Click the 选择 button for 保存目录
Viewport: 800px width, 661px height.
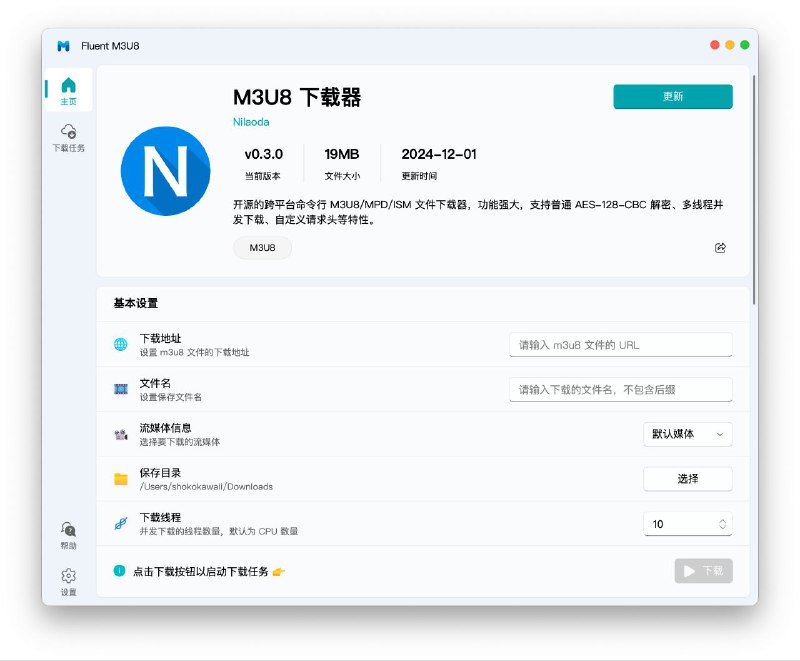coord(688,479)
